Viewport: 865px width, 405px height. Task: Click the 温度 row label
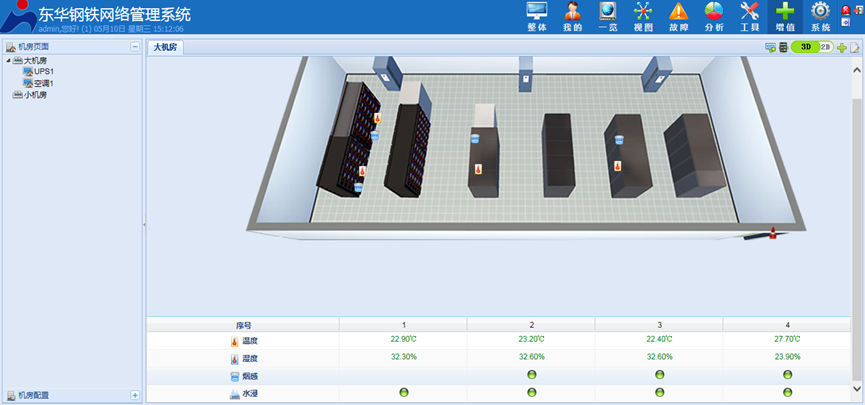click(250, 342)
